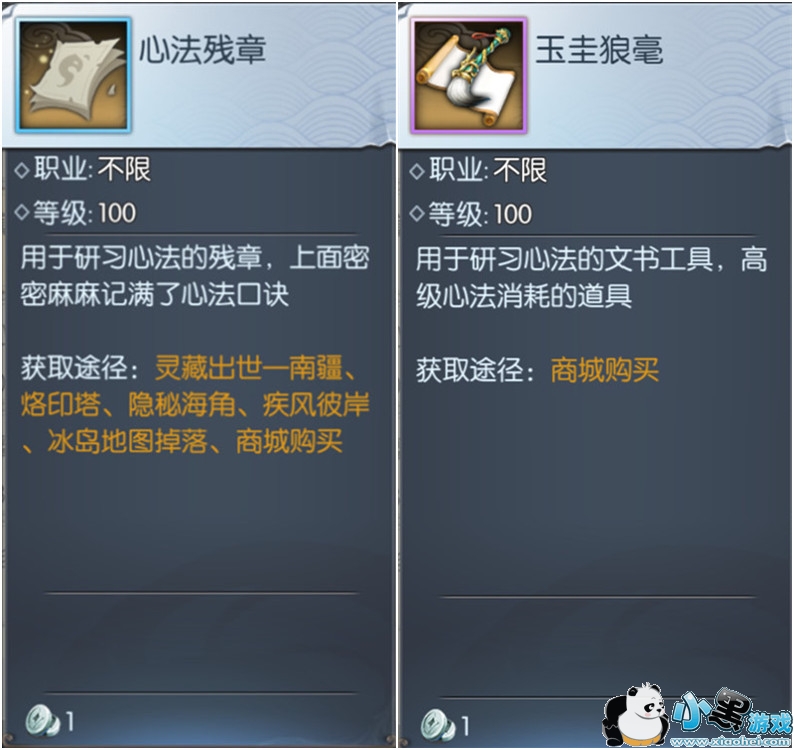Select 商城购买 link in 玉圭狼毫 panel
The width and height of the screenshot is (794, 750).
click(605, 370)
